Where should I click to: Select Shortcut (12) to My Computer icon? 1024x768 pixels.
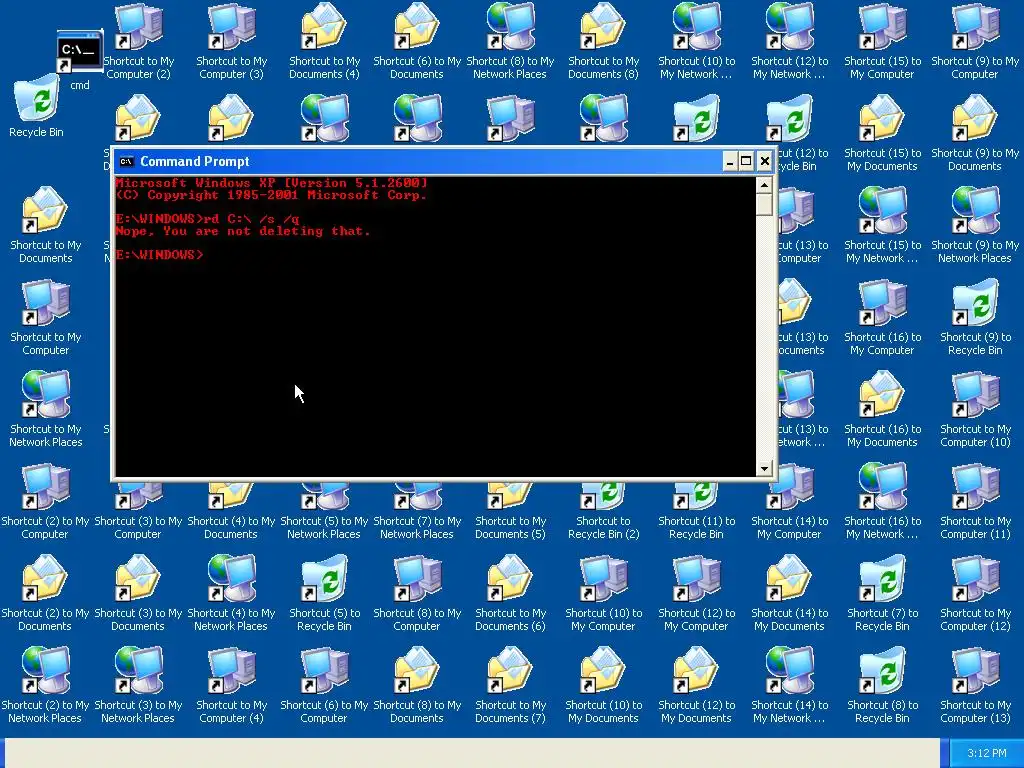(696, 579)
